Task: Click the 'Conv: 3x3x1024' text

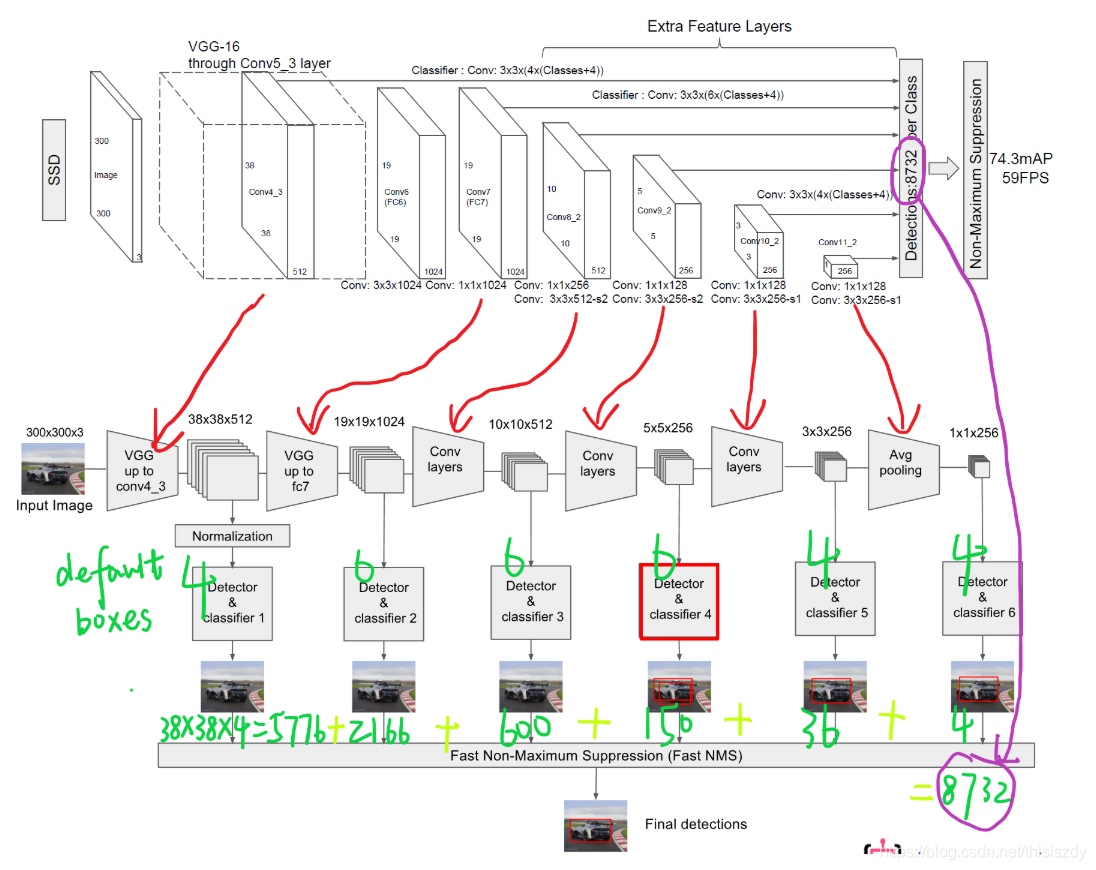Action: point(381,285)
